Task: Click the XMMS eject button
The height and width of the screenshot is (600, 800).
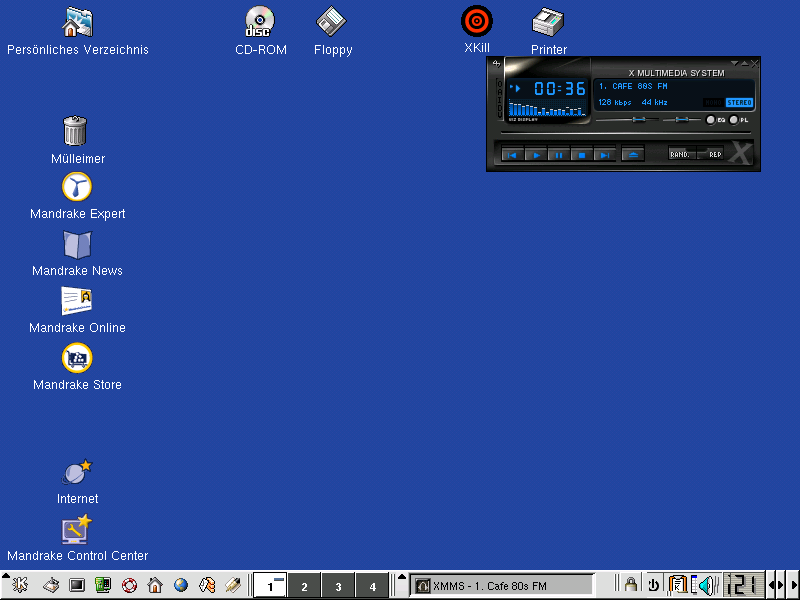Action: [633, 155]
